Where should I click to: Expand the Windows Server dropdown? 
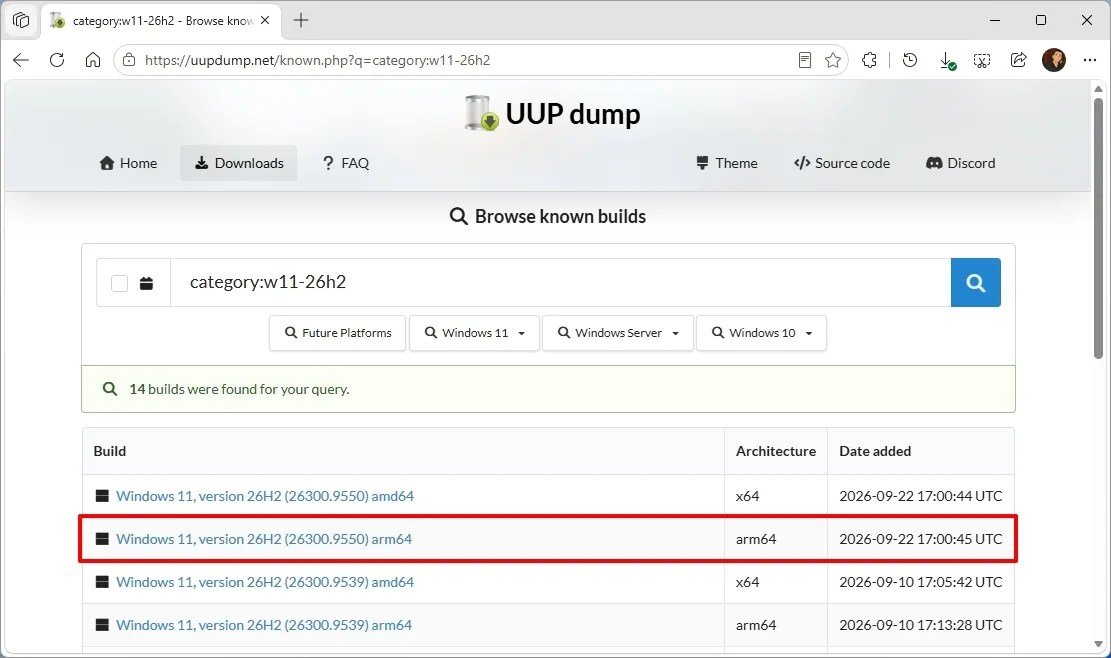[x=618, y=333]
